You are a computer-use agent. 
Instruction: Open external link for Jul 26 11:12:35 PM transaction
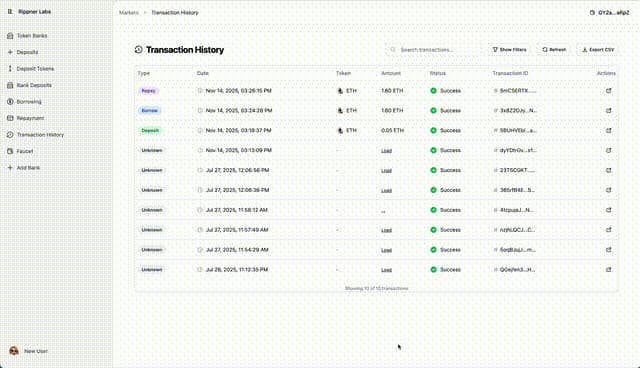tap(608, 270)
